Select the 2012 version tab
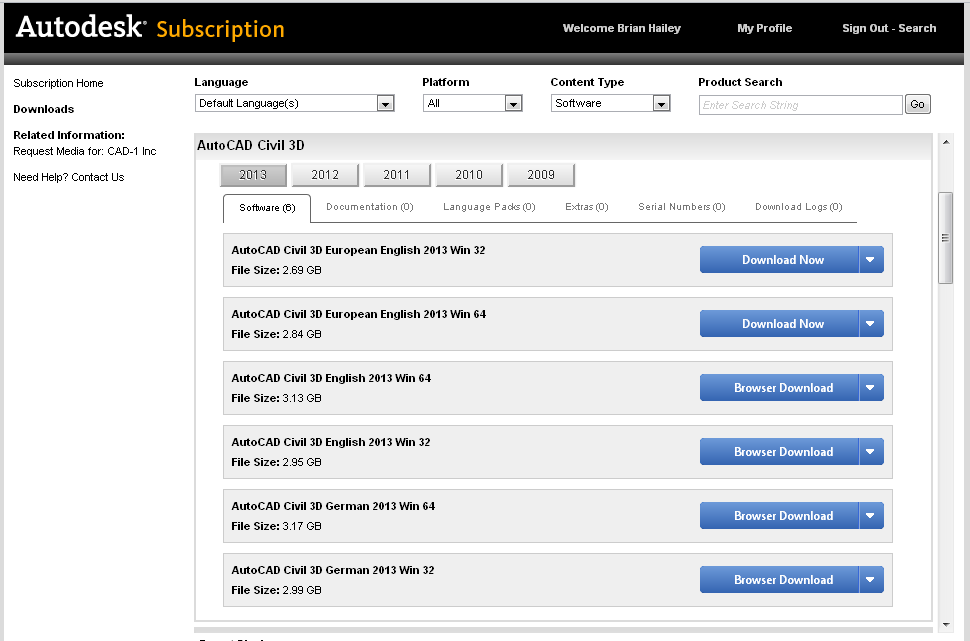 (325, 175)
